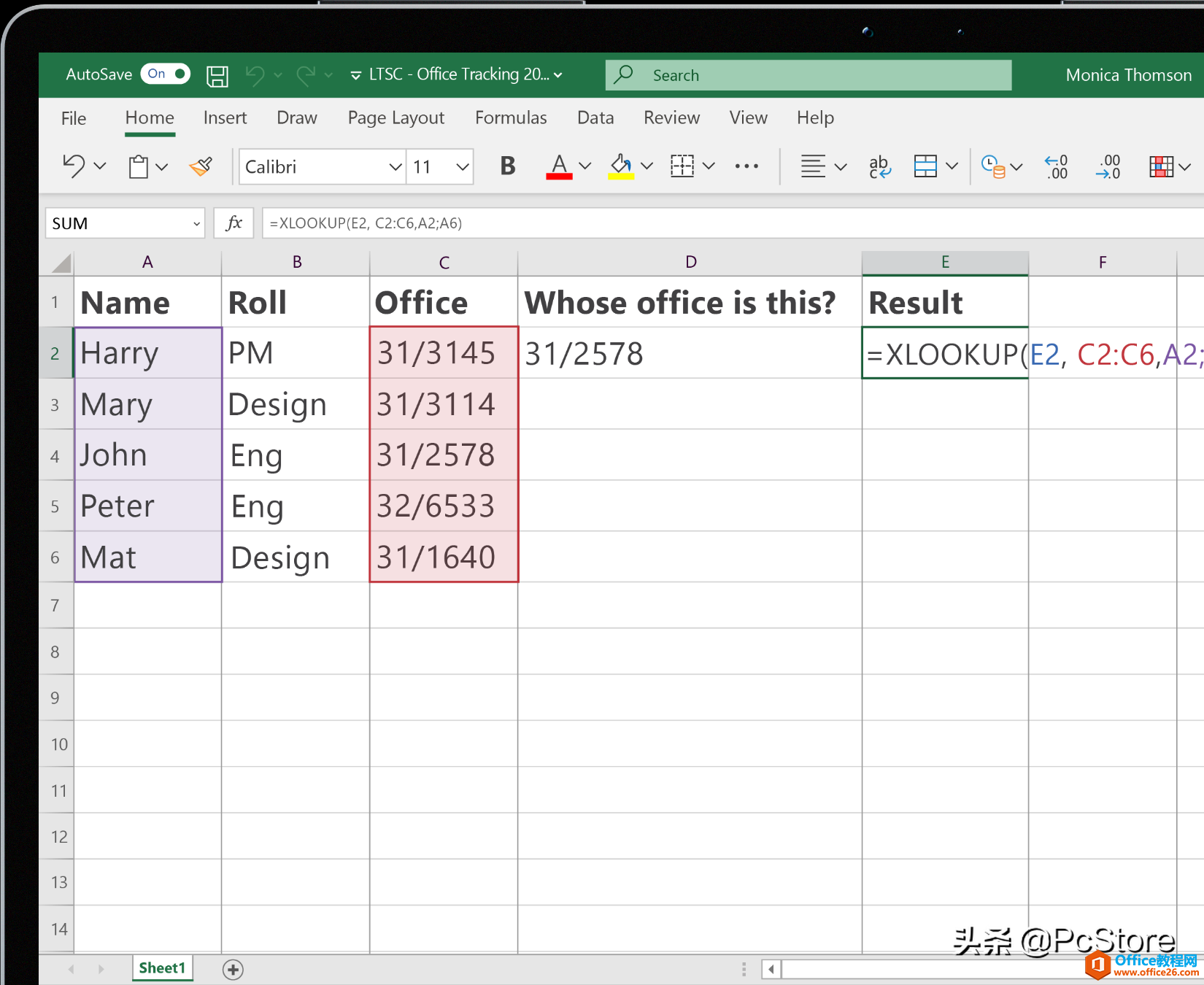Switch to the Formulas tab

tap(511, 118)
